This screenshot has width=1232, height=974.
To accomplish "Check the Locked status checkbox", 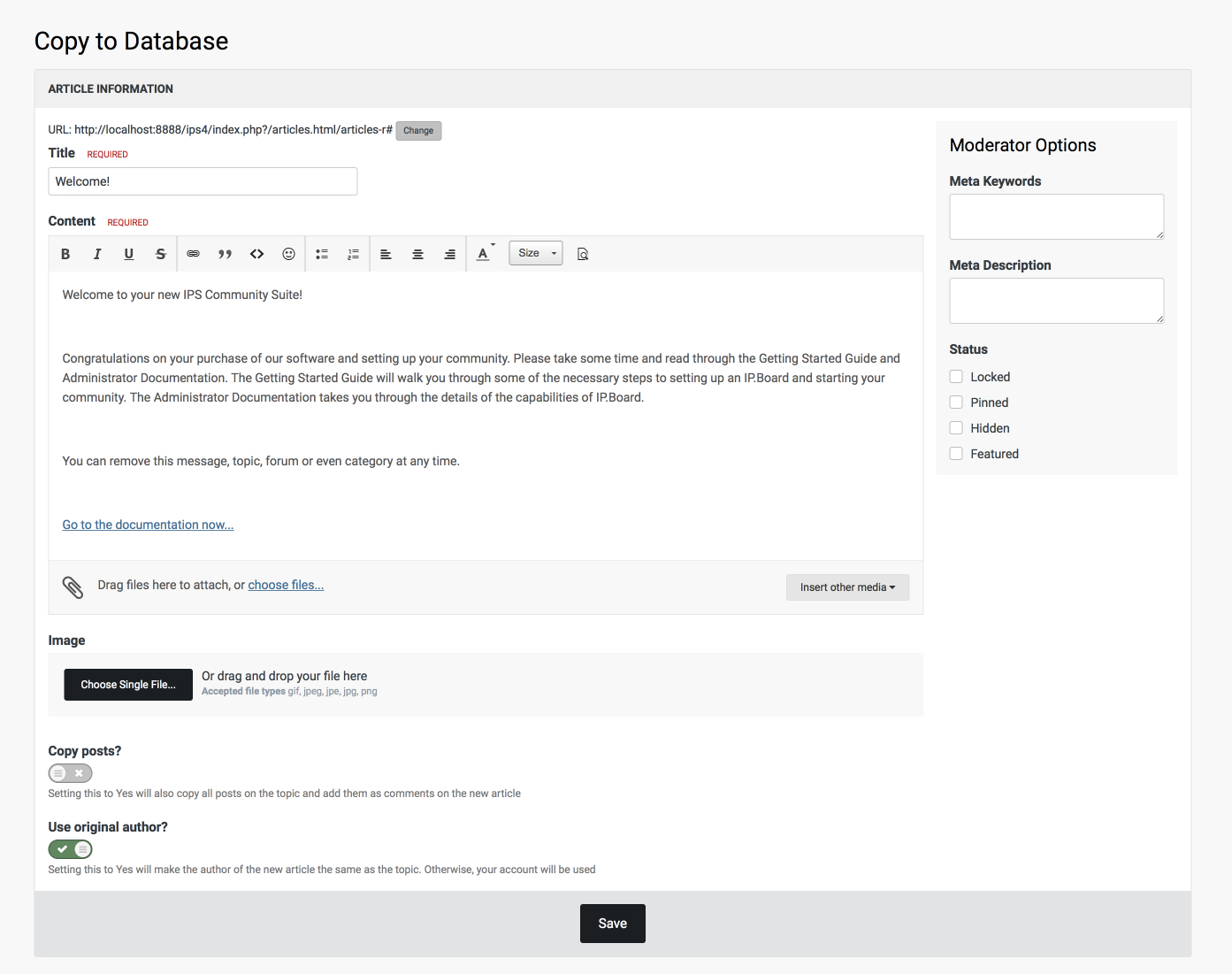I will [956, 377].
